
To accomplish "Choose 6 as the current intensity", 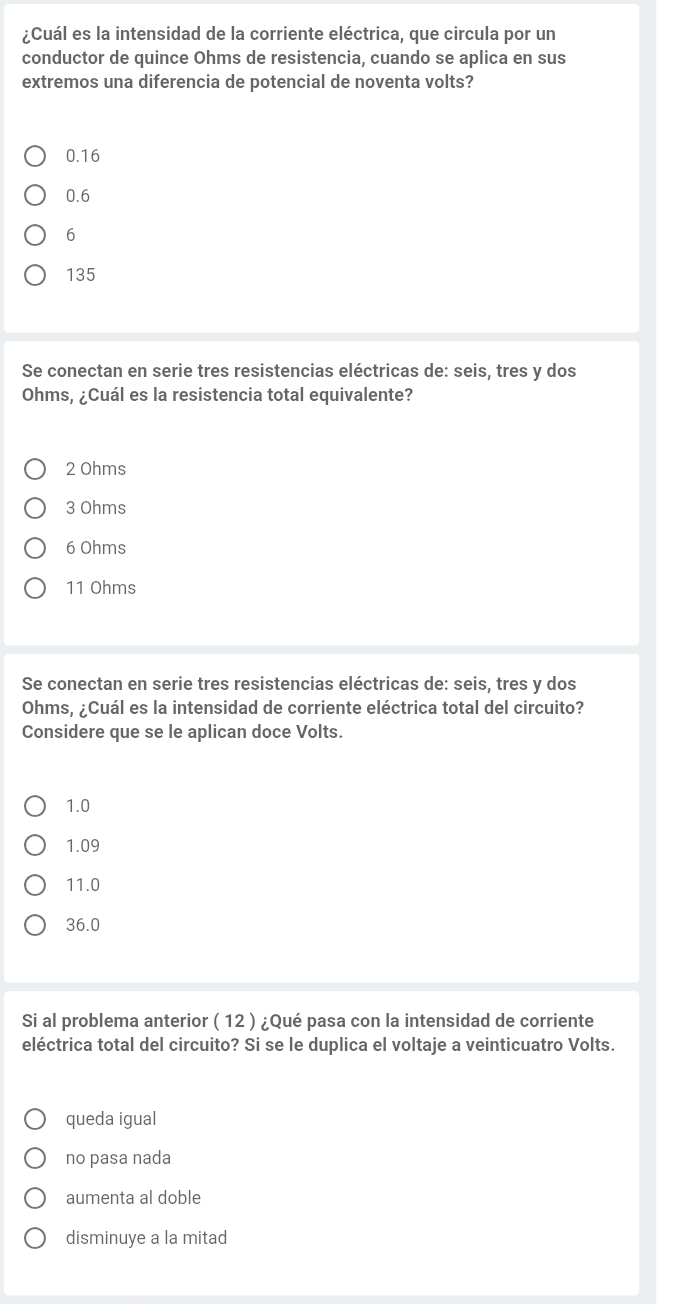I will (35, 236).
